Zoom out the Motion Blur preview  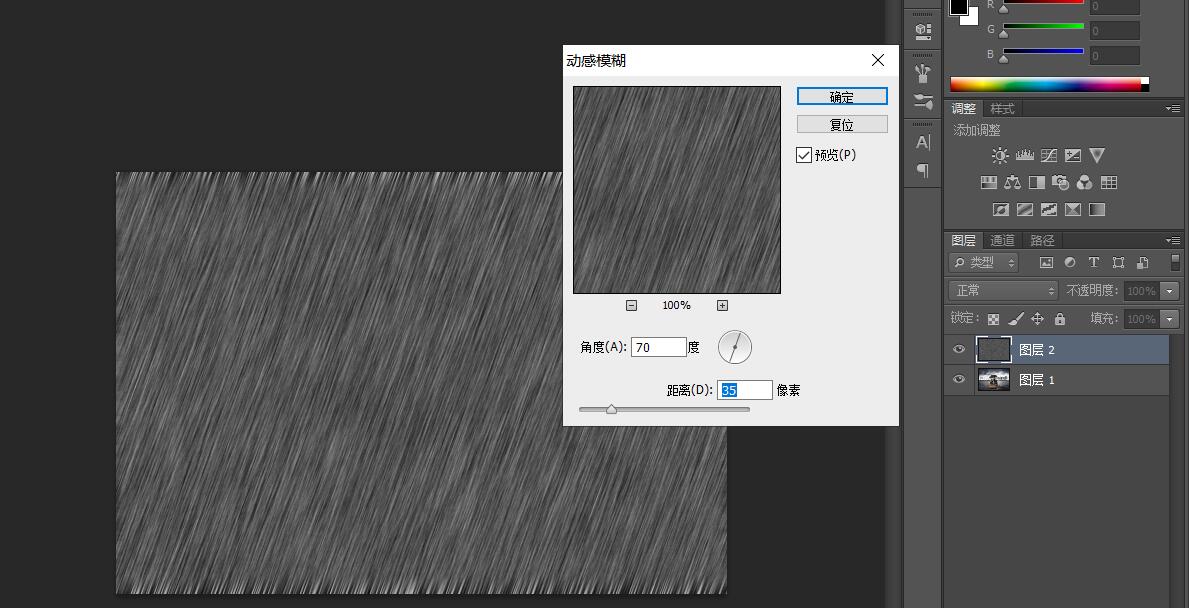[633, 305]
